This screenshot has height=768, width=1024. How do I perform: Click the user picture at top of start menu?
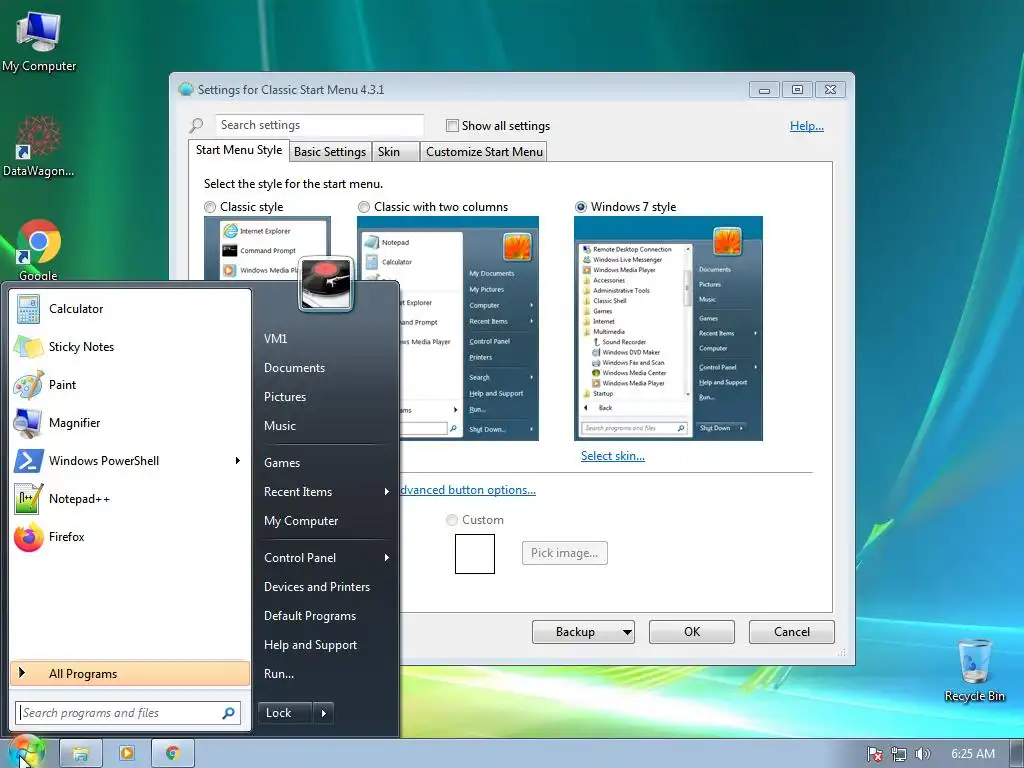(326, 285)
